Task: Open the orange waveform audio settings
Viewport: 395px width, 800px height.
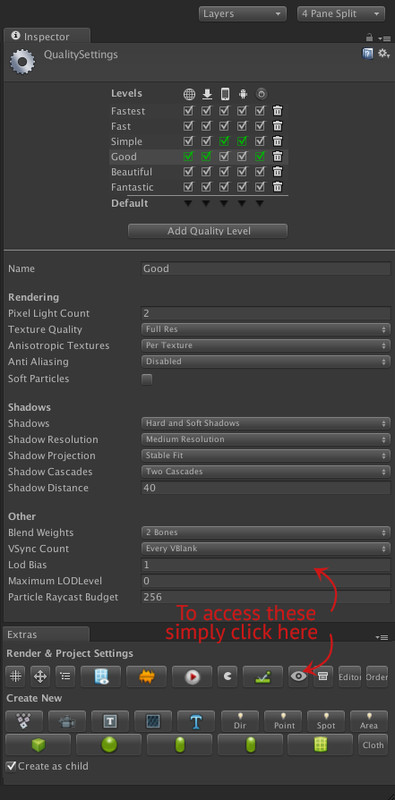Action: click(146, 677)
